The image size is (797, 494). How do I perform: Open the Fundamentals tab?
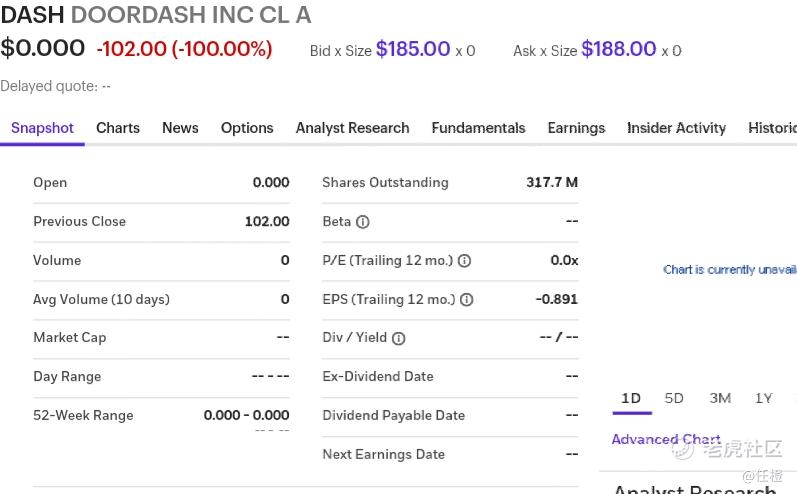478,128
